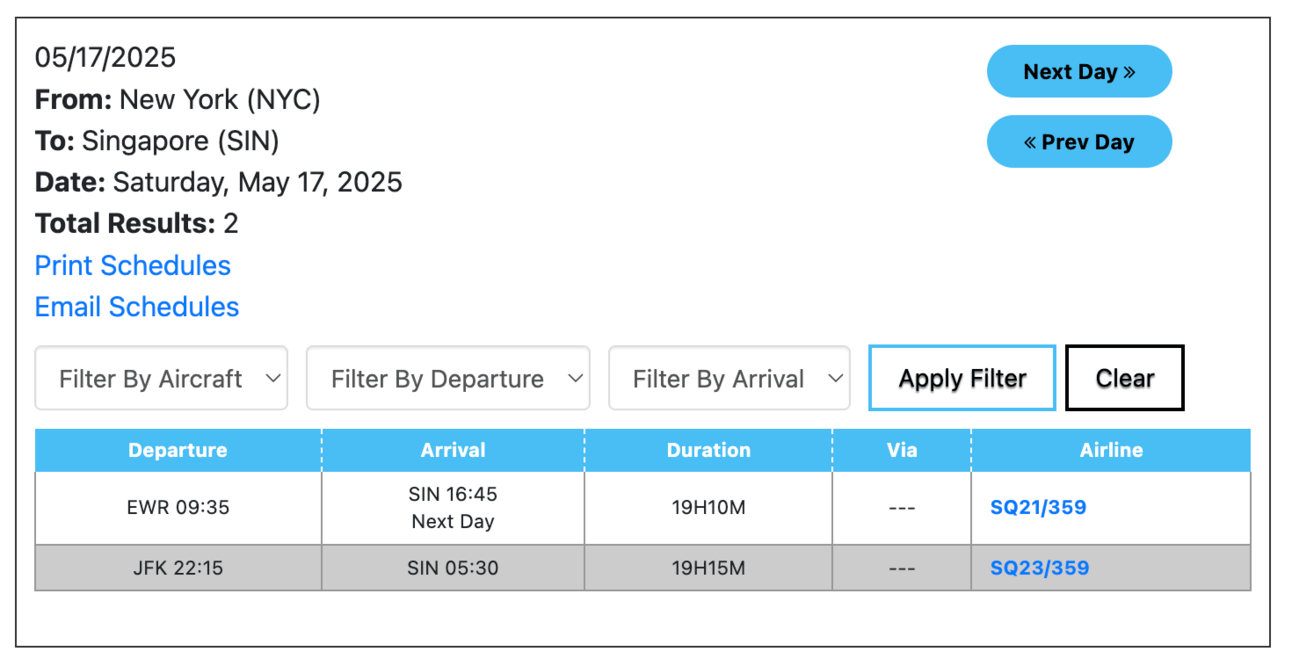This screenshot has width=1292, height=659.
Task: Click the Via column header
Action: pyautogui.click(x=901, y=450)
